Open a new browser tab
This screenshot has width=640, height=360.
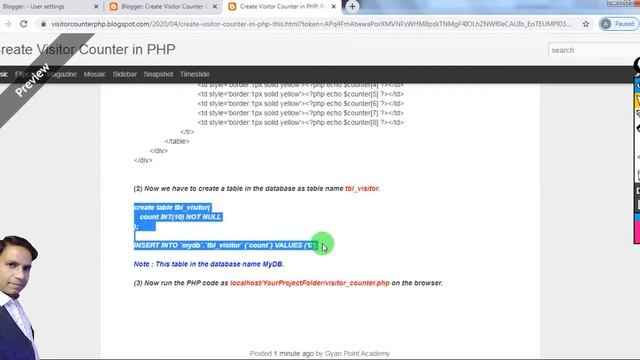[x=352, y=7]
